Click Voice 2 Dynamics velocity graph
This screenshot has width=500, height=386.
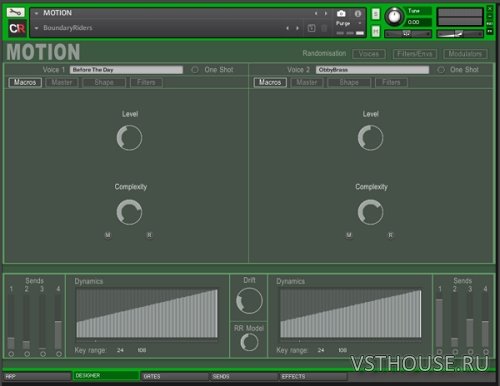(x=351, y=314)
